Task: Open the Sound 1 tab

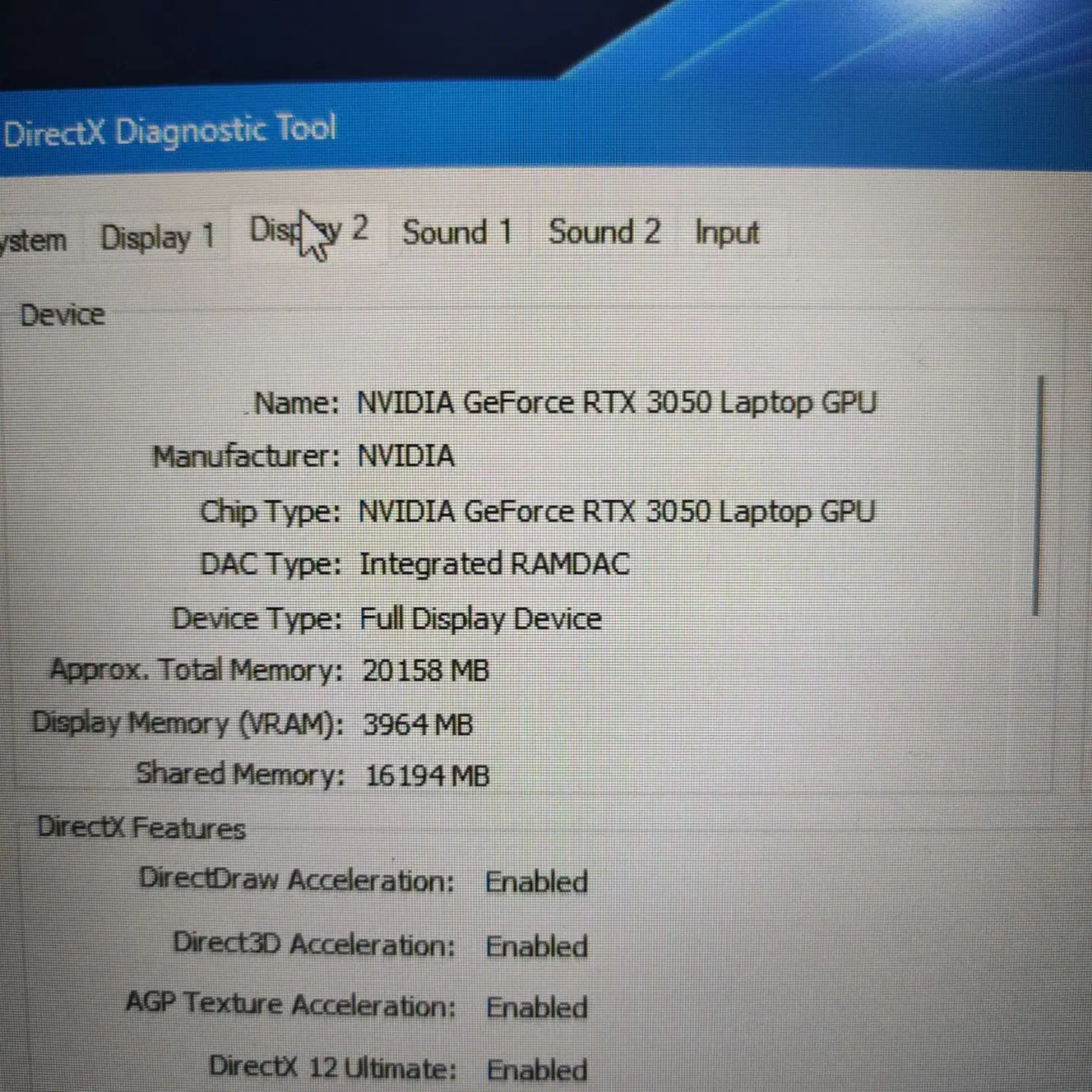Action: click(457, 232)
